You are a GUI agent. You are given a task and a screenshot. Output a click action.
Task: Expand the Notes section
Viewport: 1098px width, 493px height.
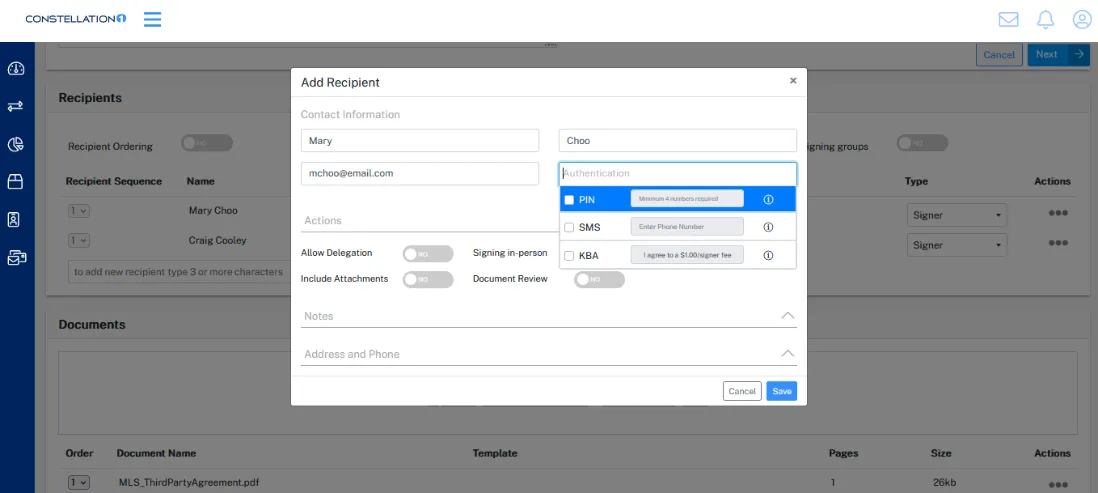pyautogui.click(x=549, y=316)
